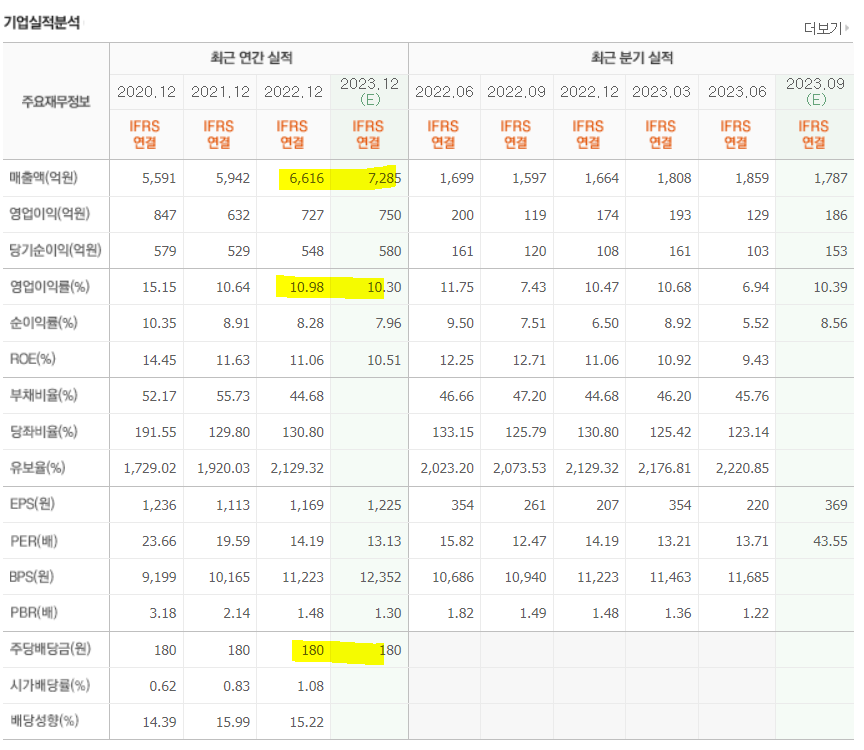Click the PBR(배) row label

34,613
